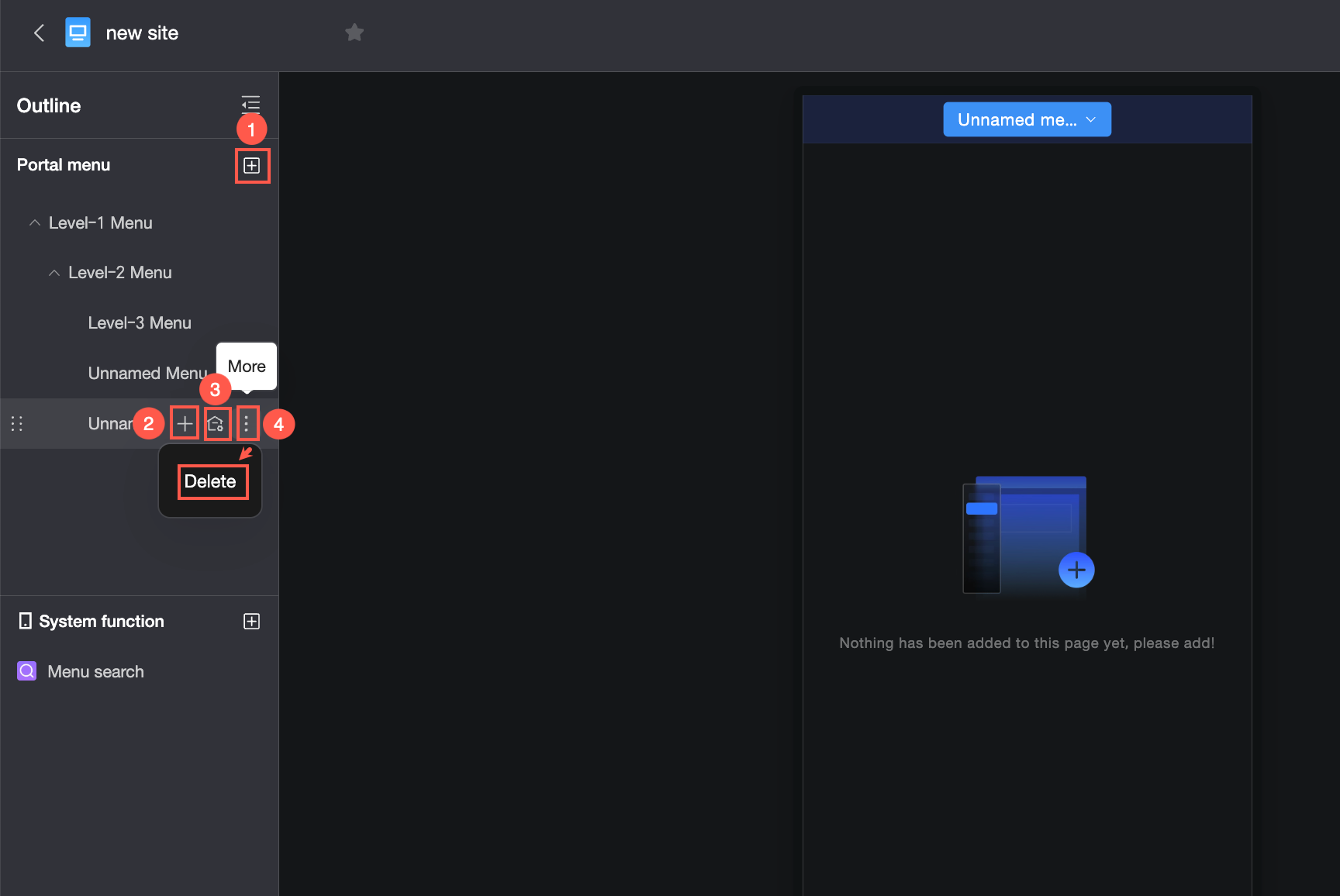1340x896 pixels.
Task: Select the Level-1 Menu row
Action: click(140, 222)
